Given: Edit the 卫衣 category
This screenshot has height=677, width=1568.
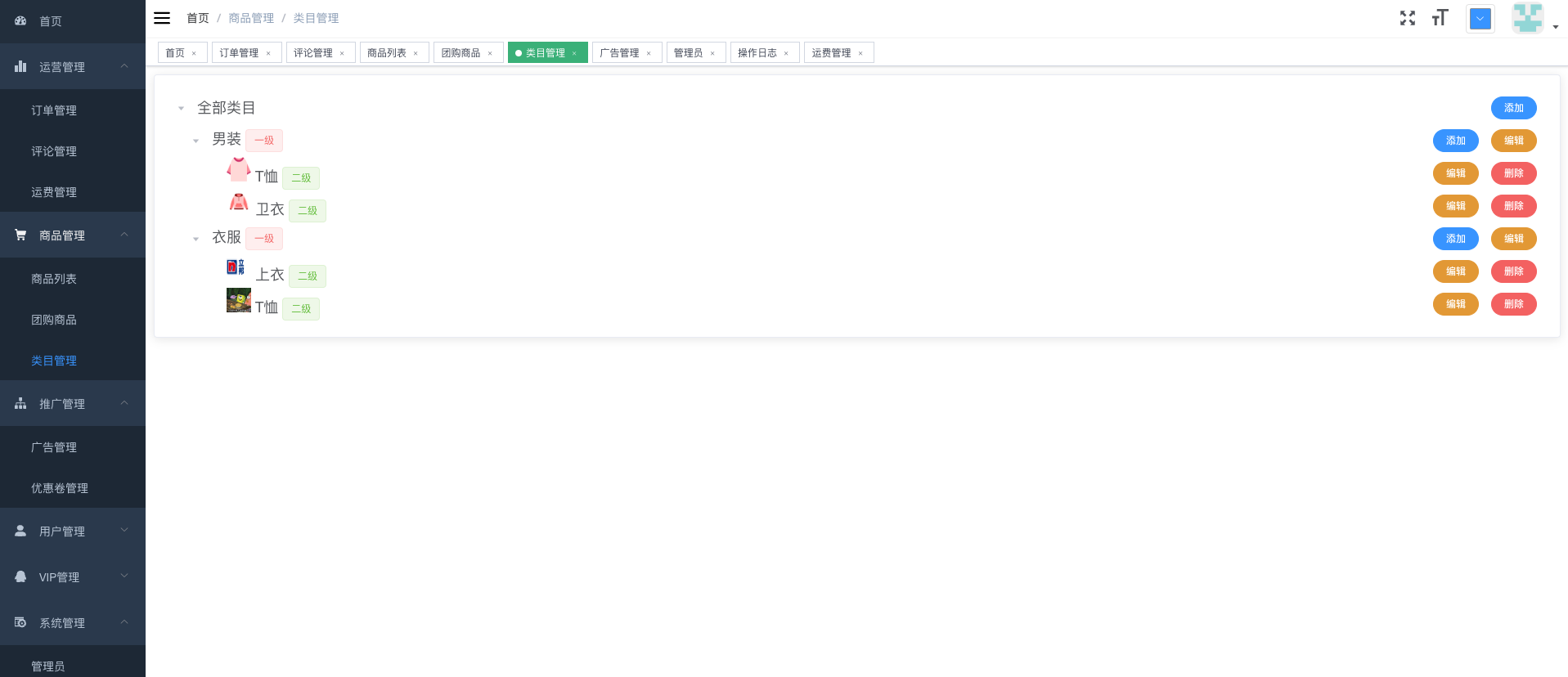Looking at the screenshot, I should [x=1455, y=206].
